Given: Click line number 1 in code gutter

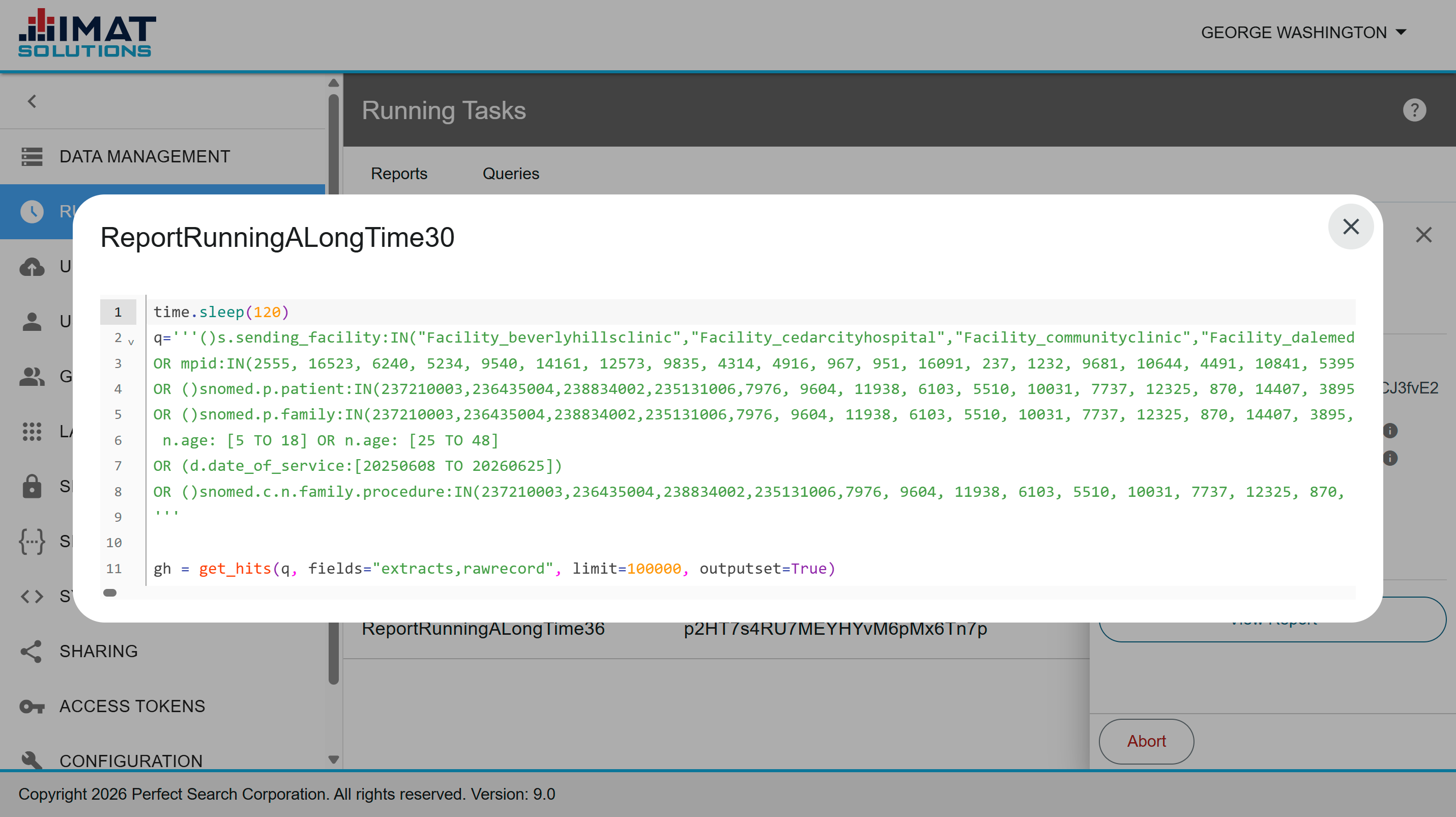Looking at the screenshot, I should click(x=118, y=312).
